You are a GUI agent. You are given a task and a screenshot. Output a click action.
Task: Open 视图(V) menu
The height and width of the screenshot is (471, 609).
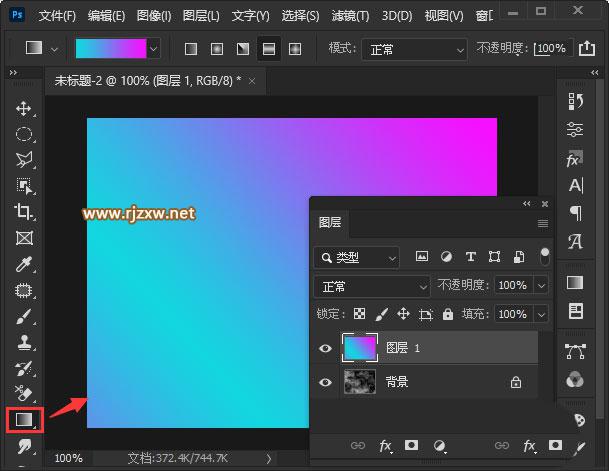point(444,16)
